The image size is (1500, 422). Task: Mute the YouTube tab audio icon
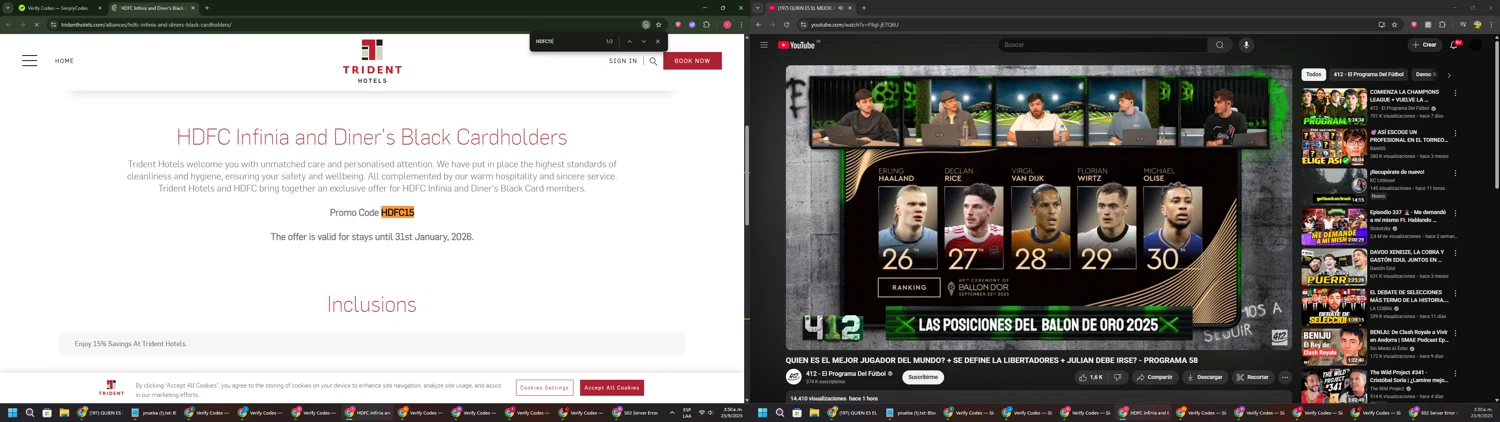pos(840,8)
